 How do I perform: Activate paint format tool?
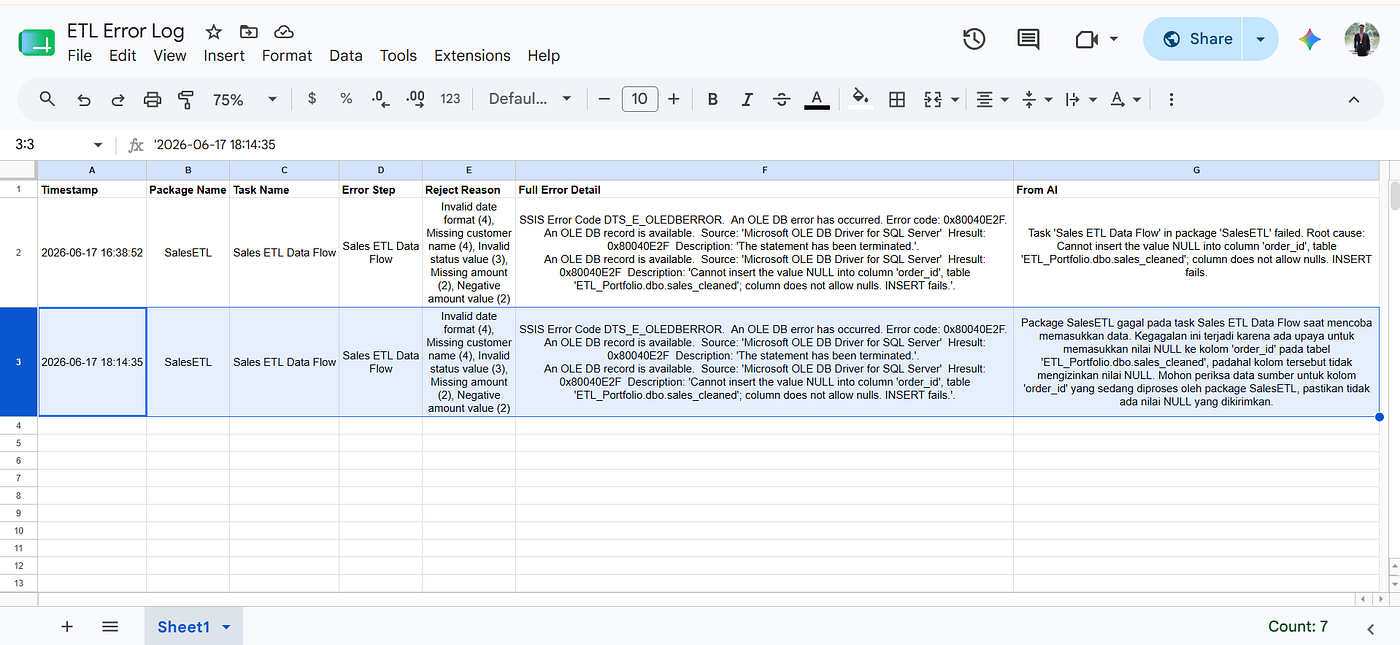(186, 99)
